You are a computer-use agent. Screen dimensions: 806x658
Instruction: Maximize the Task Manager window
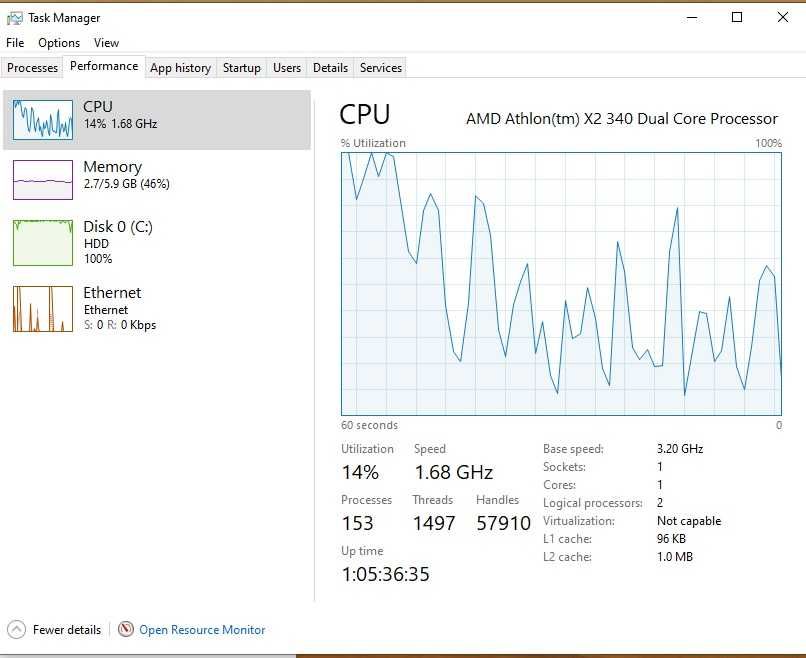click(737, 17)
